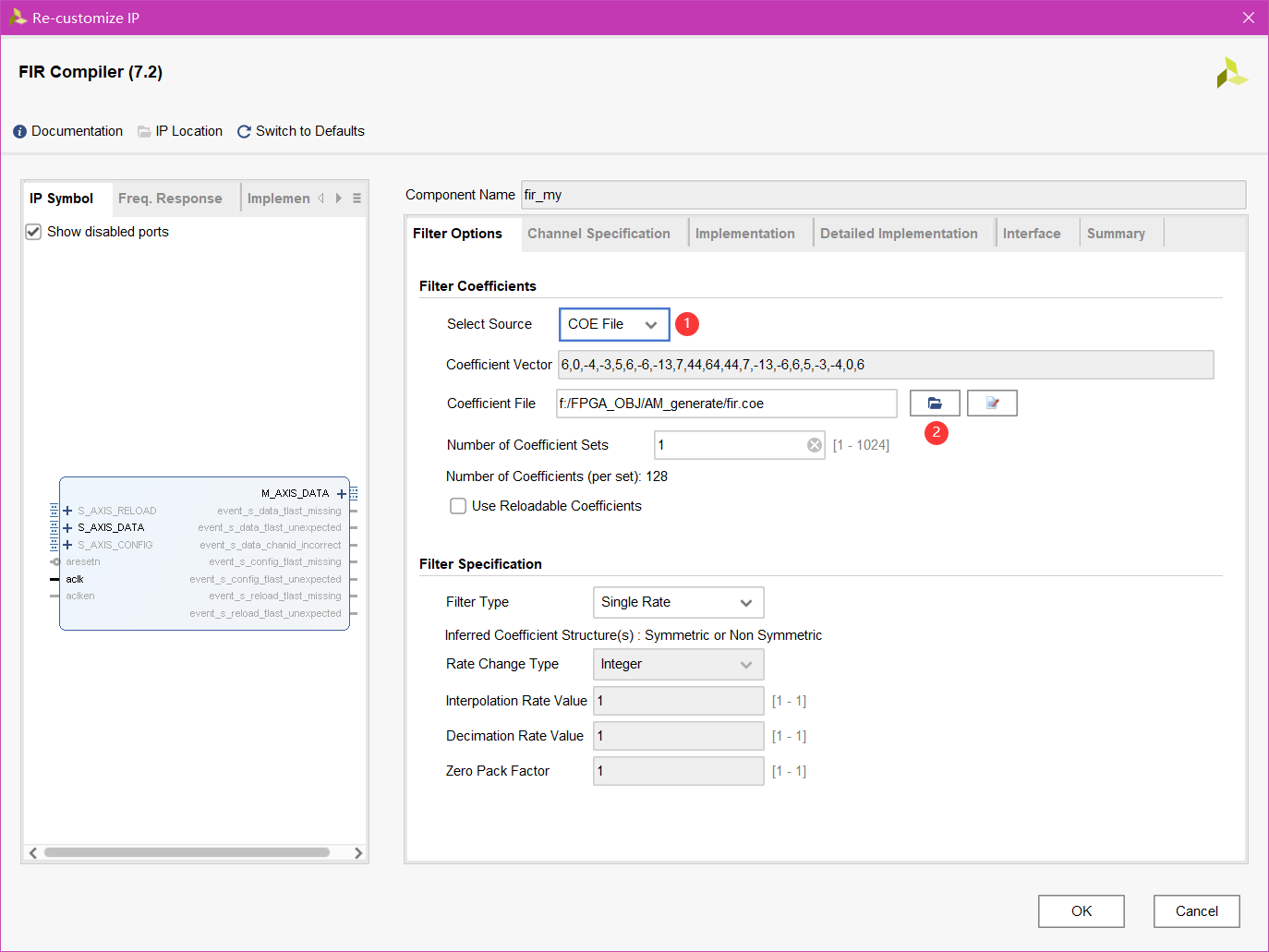Click the IP Location folder icon

[x=144, y=132]
